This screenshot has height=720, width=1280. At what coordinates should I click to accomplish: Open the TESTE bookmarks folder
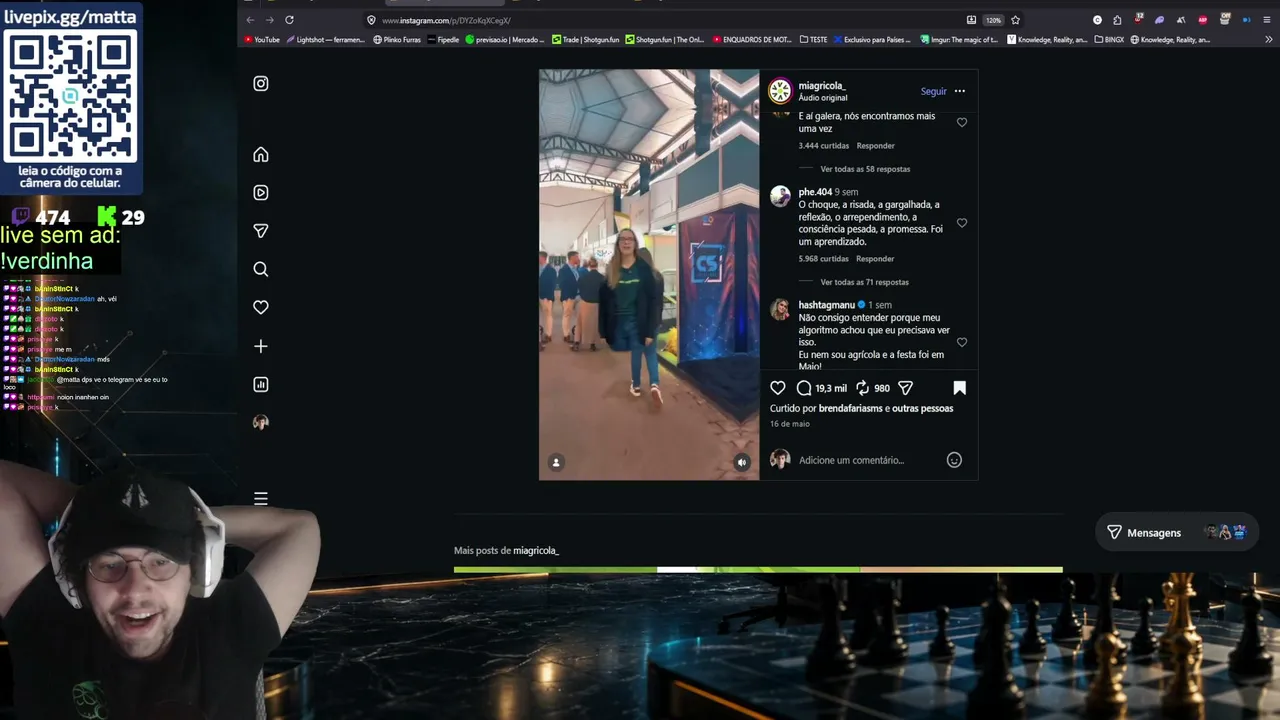point(814,40)
